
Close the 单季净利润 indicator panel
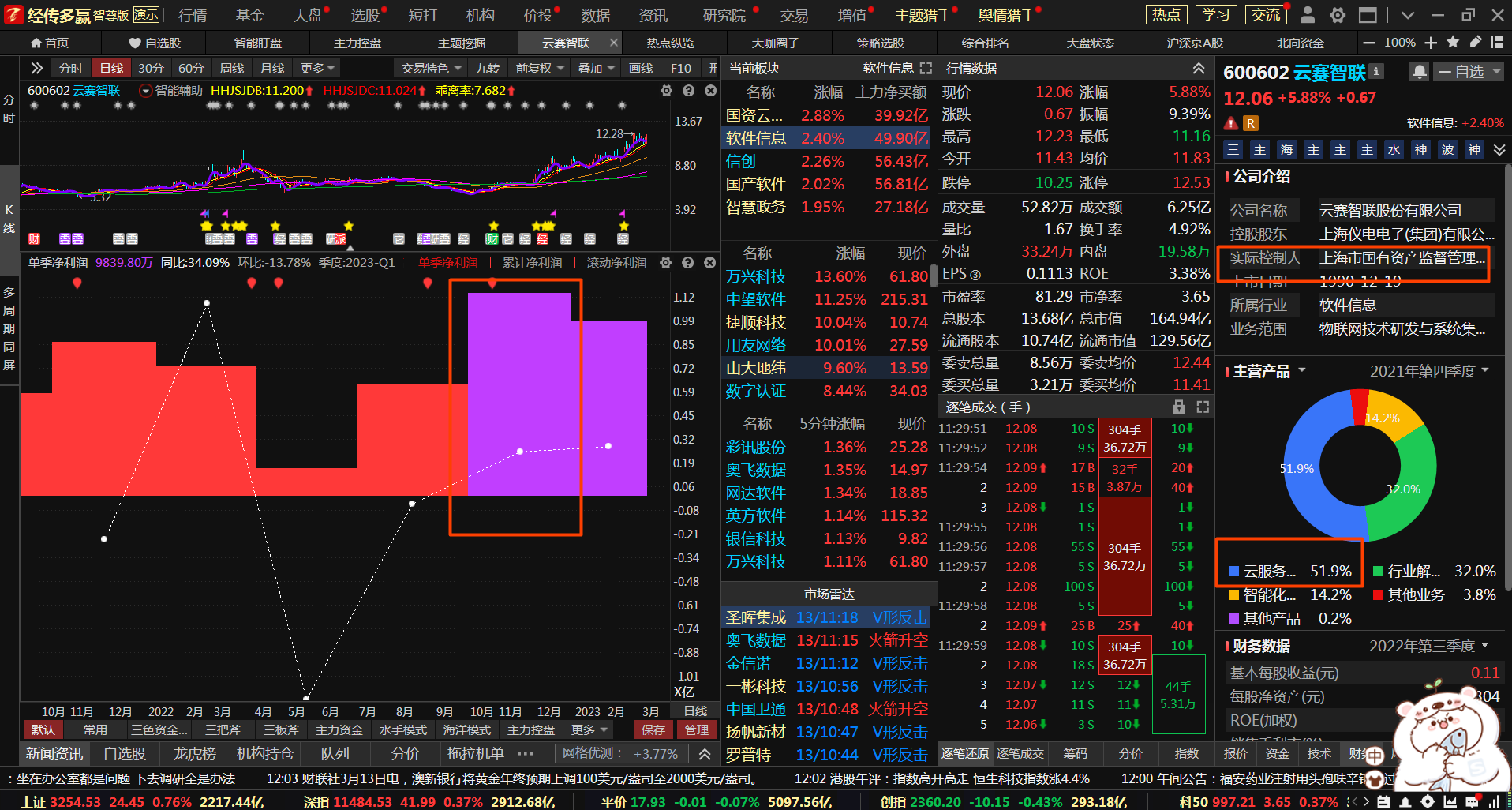[x=709, y=262]
